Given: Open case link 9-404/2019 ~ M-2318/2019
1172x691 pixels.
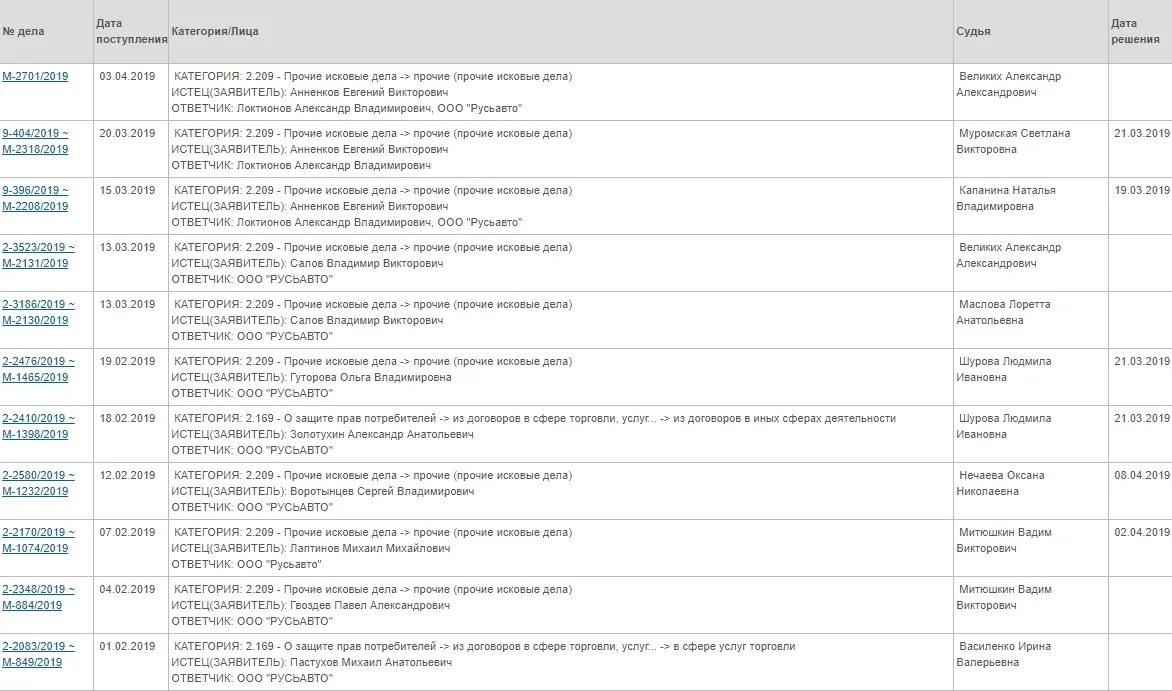Looking at the screenshot, I should (x=35, y=141).
